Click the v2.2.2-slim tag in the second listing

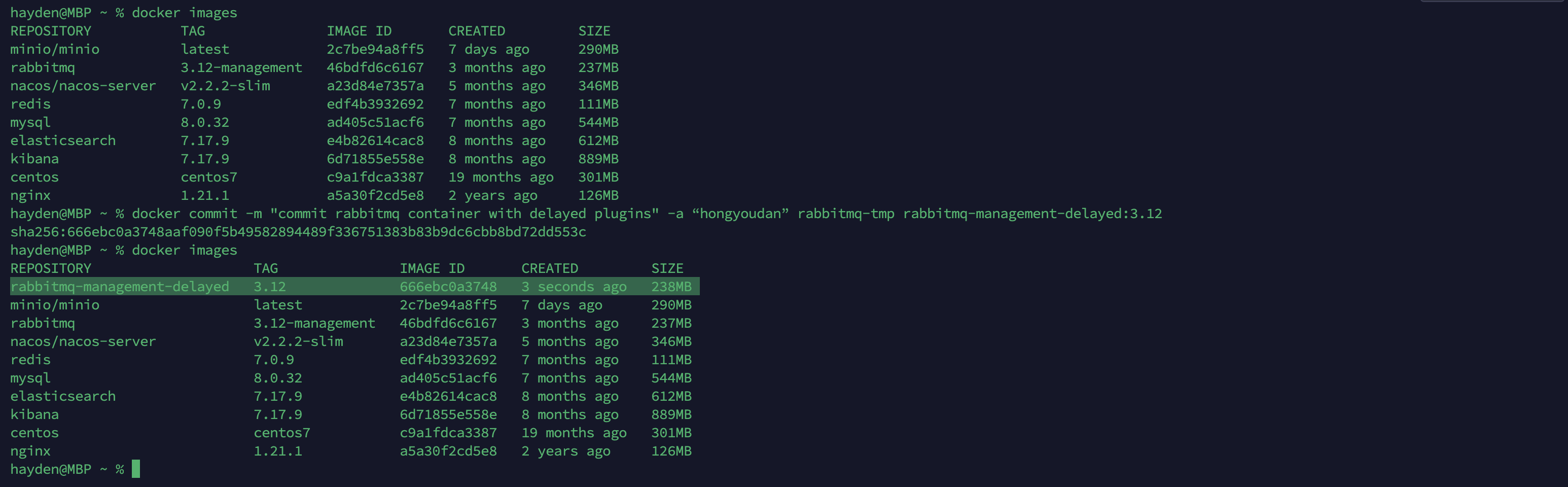(x=298, y=341)
